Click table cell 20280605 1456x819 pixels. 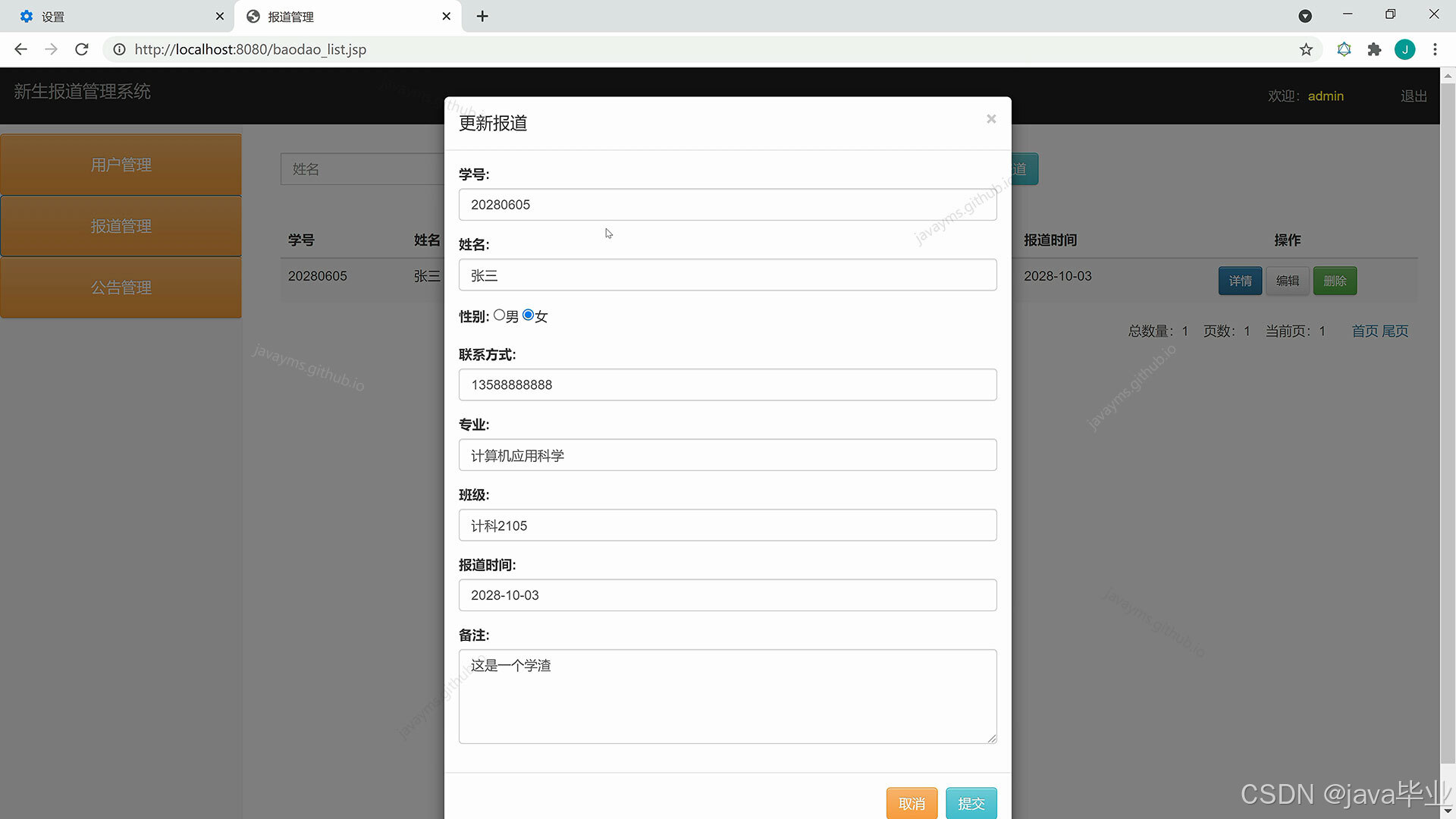[x=317, y=276]
